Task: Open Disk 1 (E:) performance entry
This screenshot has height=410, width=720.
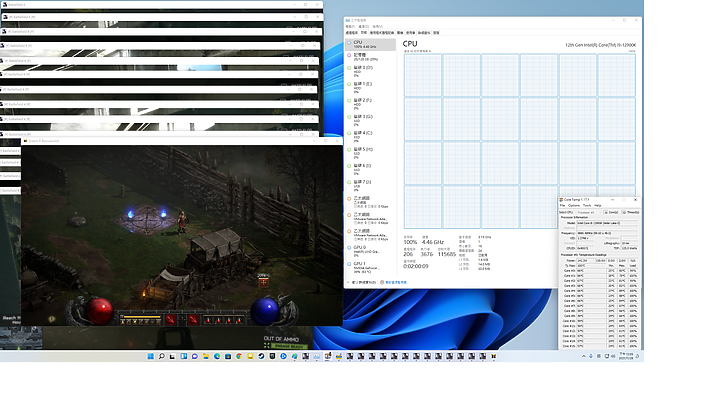Action: pos(370,87)
